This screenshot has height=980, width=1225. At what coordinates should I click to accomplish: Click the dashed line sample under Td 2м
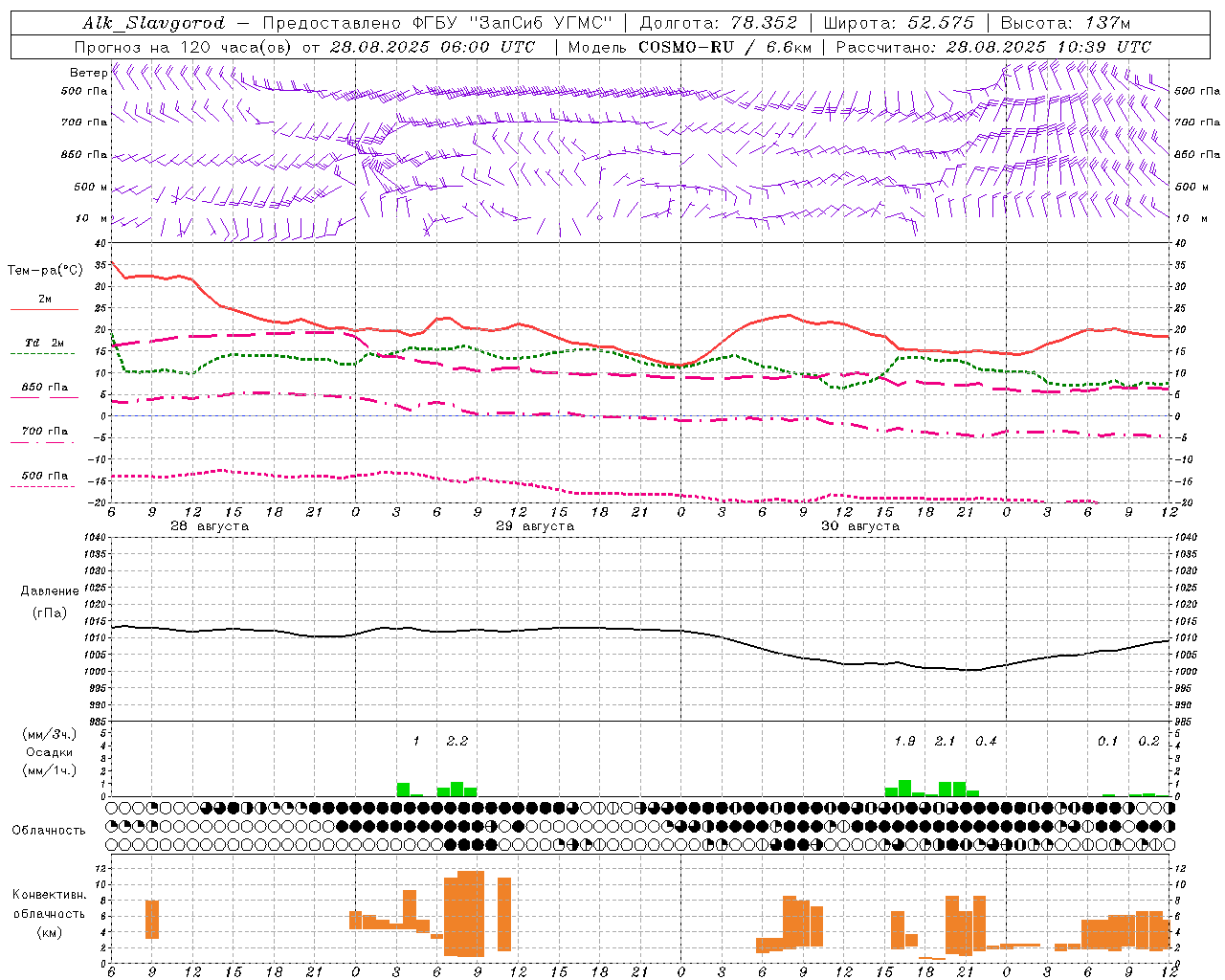tap(42, 353)
